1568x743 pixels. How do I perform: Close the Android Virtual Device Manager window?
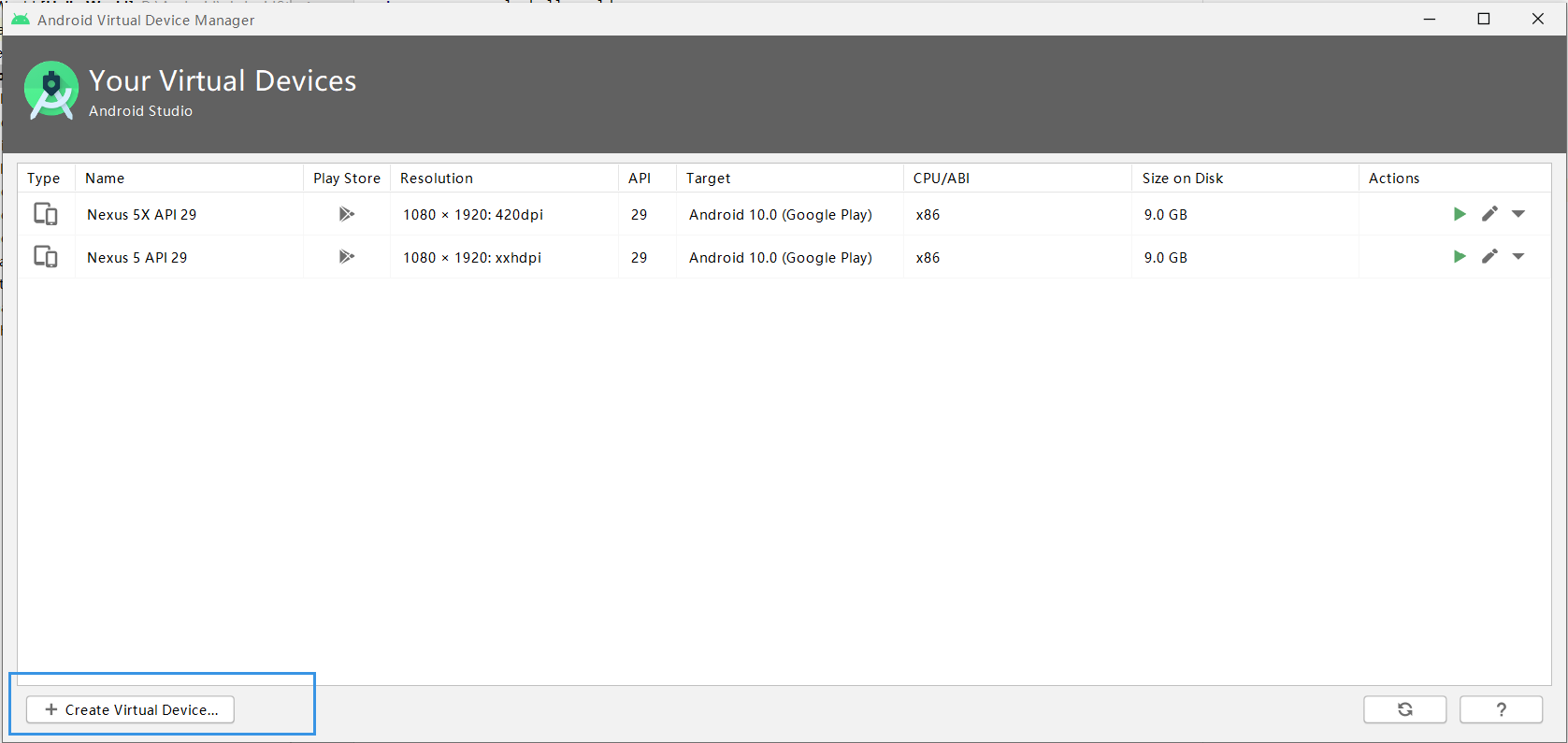pos(1537,19)
